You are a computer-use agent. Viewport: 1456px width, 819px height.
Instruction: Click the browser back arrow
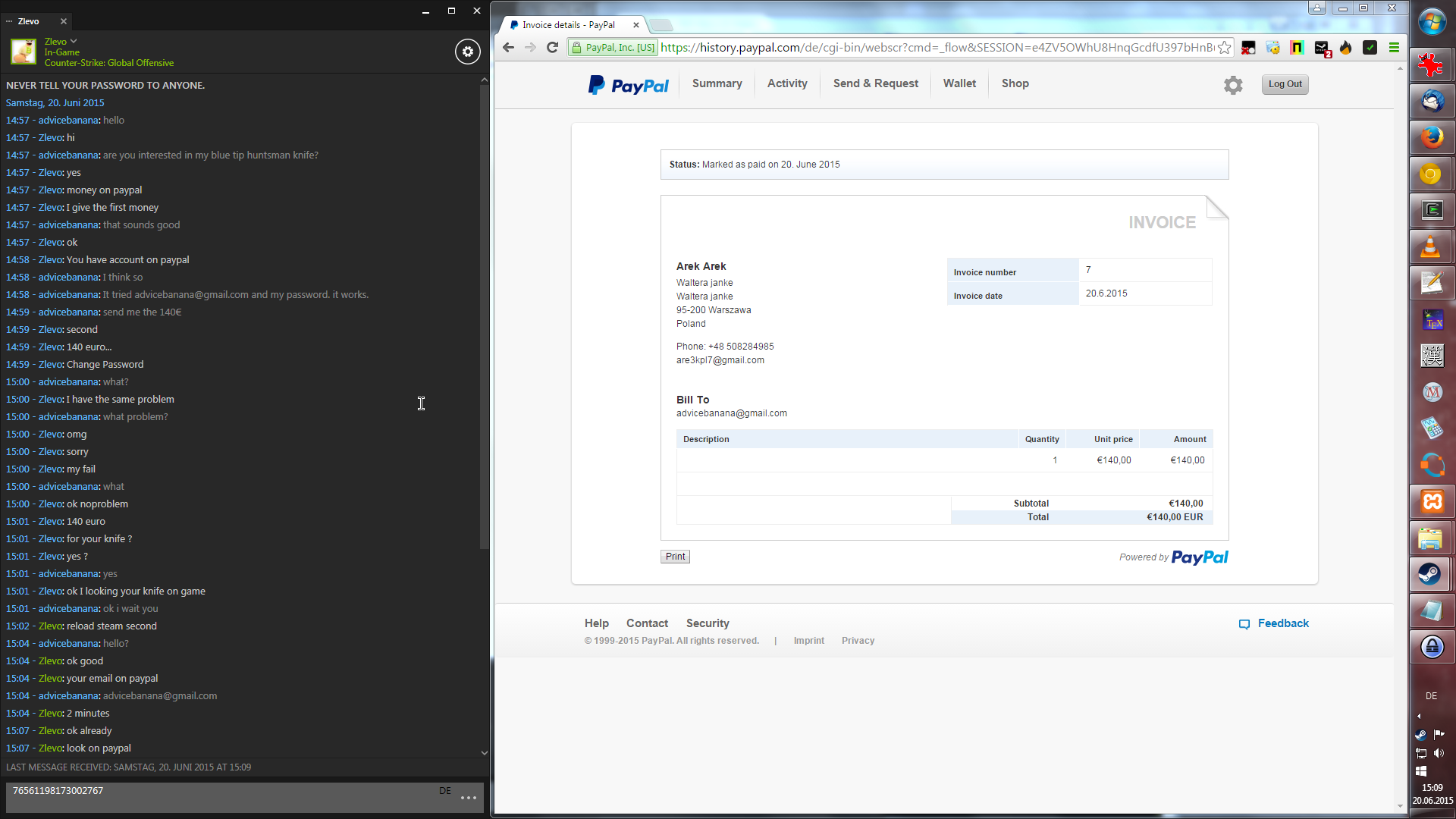[x=508, y=48]
